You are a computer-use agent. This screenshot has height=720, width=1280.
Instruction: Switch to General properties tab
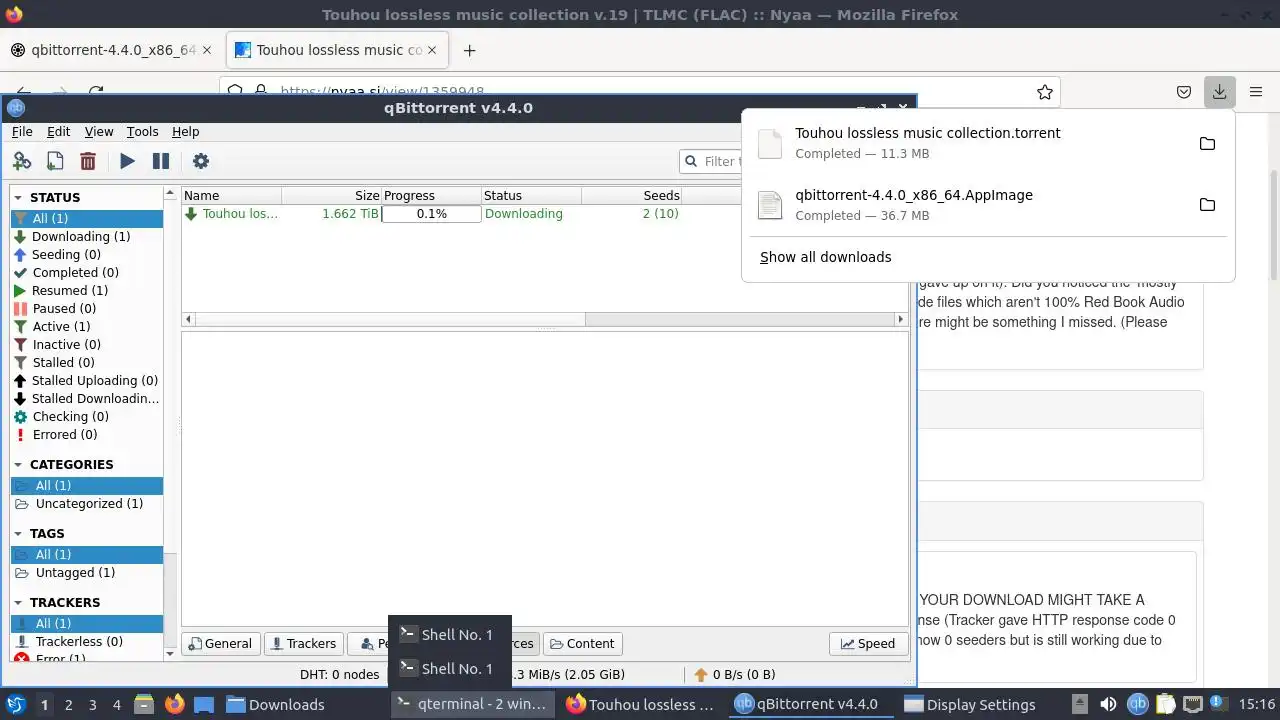221,643
